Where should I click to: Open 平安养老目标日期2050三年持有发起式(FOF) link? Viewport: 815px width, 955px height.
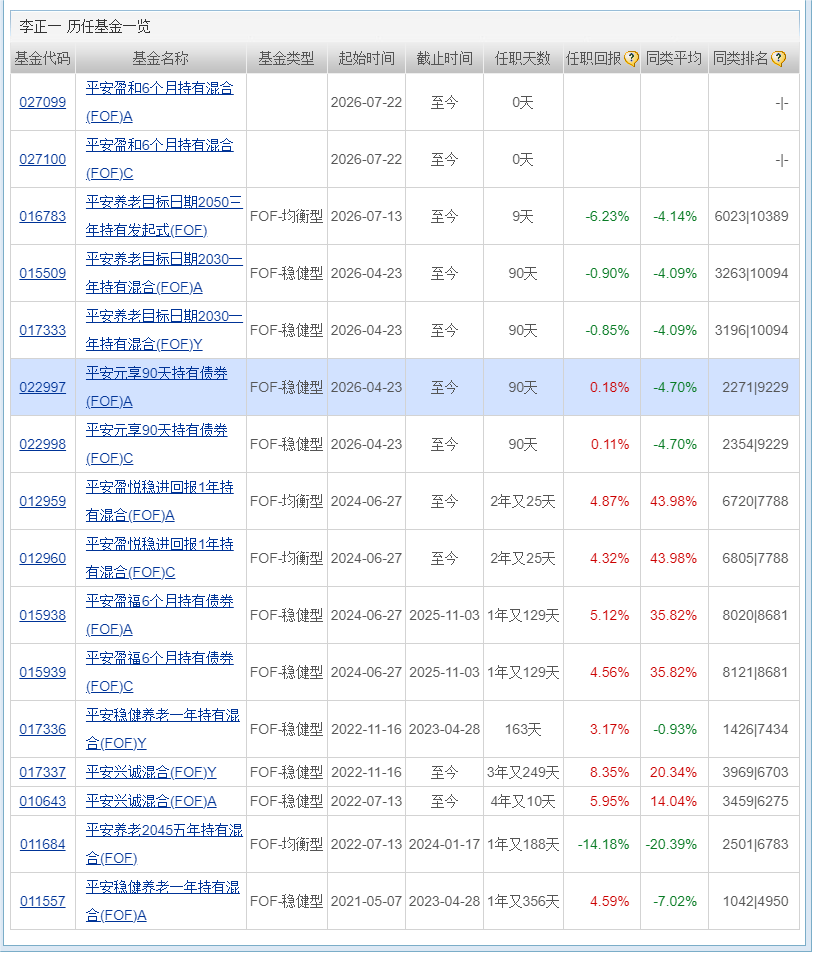[x=164, y=216]
